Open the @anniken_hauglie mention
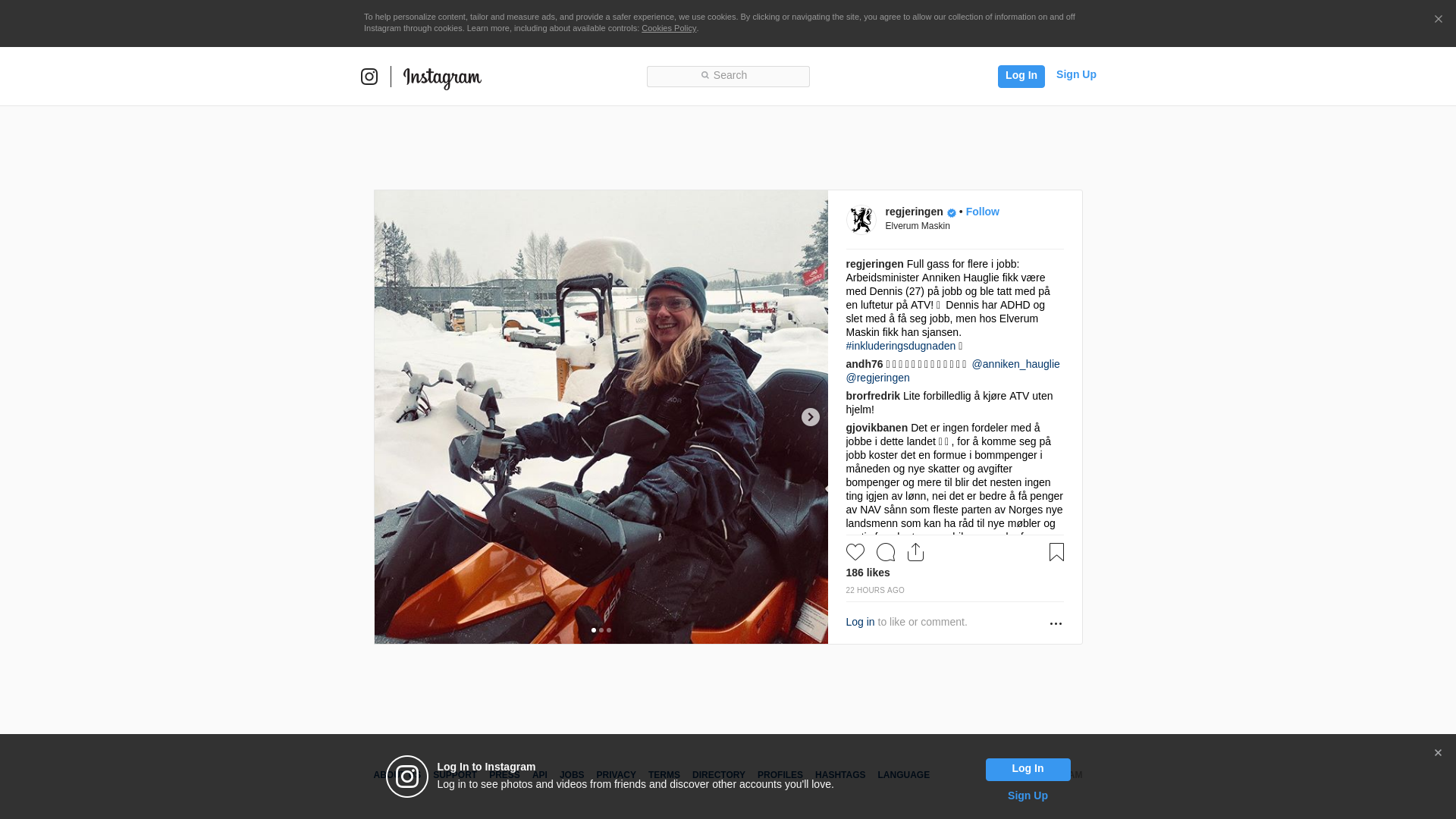The width and height of the screenshot is (1456, 819). pyautogui.click(x=1015, y=364)
